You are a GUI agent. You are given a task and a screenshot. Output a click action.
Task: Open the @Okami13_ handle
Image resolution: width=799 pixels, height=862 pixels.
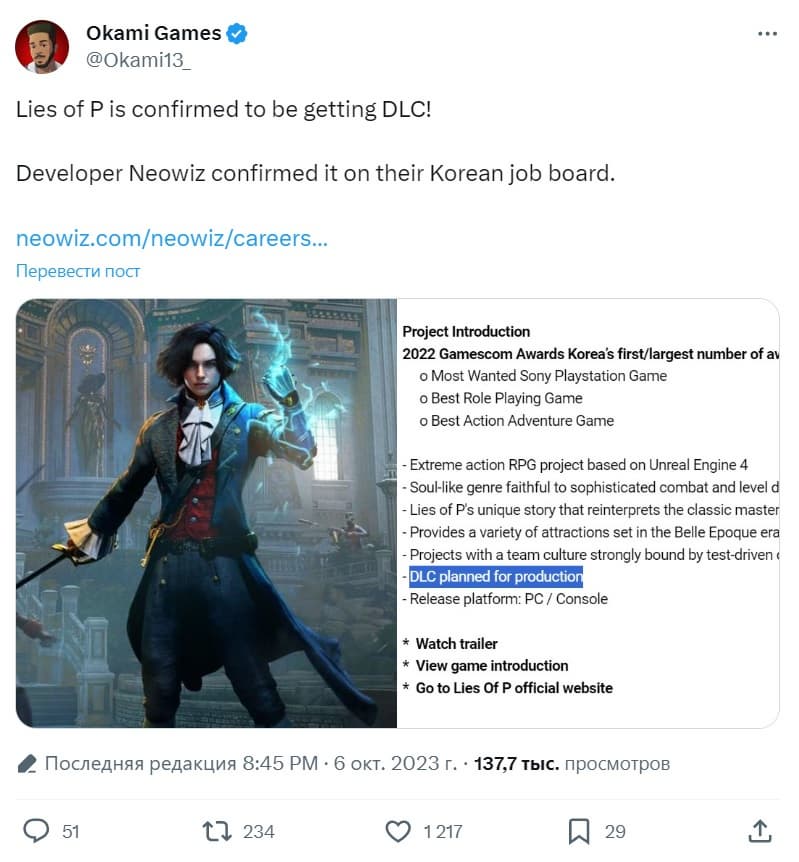click(x=139, y=59)
